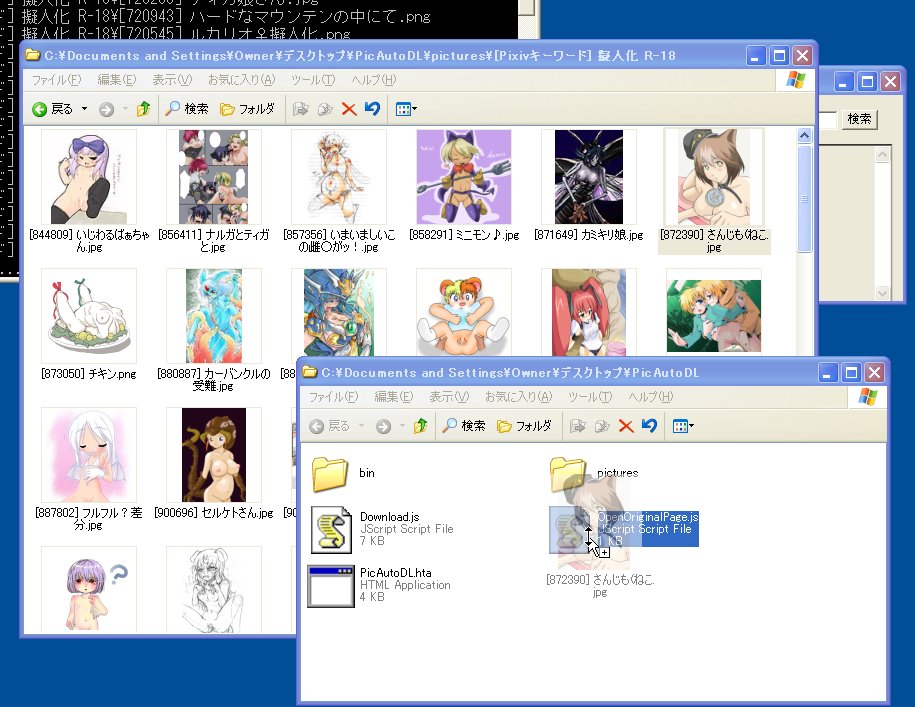Click Forward arrow in PicAutoDL window
The image size is (915, 707).
(x=383, y=426)
